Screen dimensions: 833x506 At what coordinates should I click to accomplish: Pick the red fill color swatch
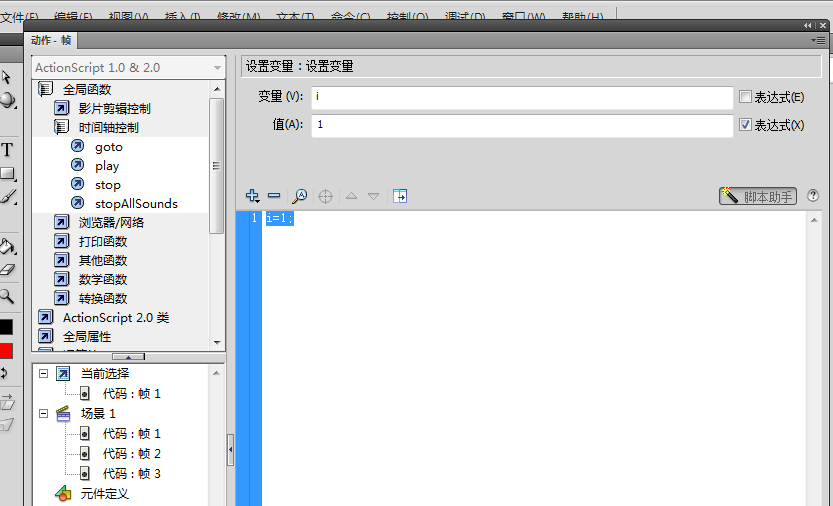click(6, 351)
